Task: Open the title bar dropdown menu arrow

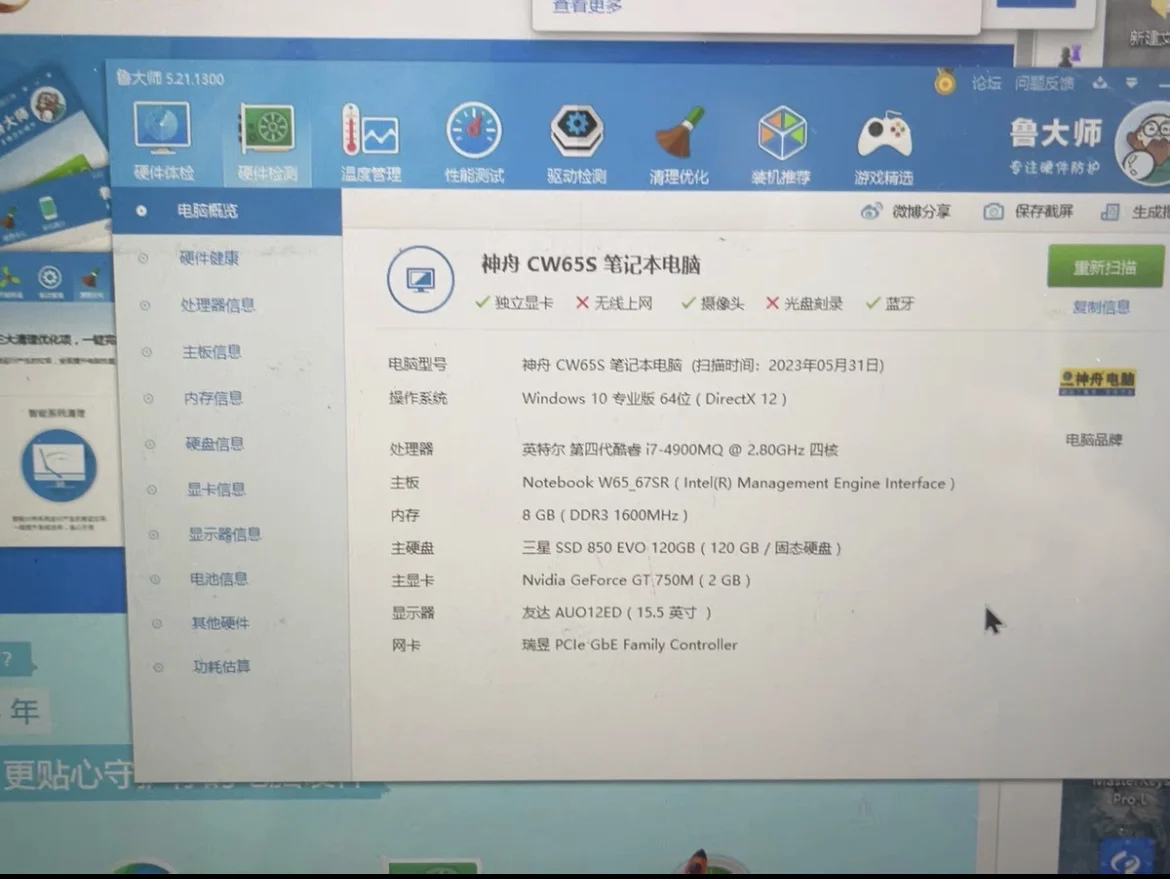Action: 1132,83
